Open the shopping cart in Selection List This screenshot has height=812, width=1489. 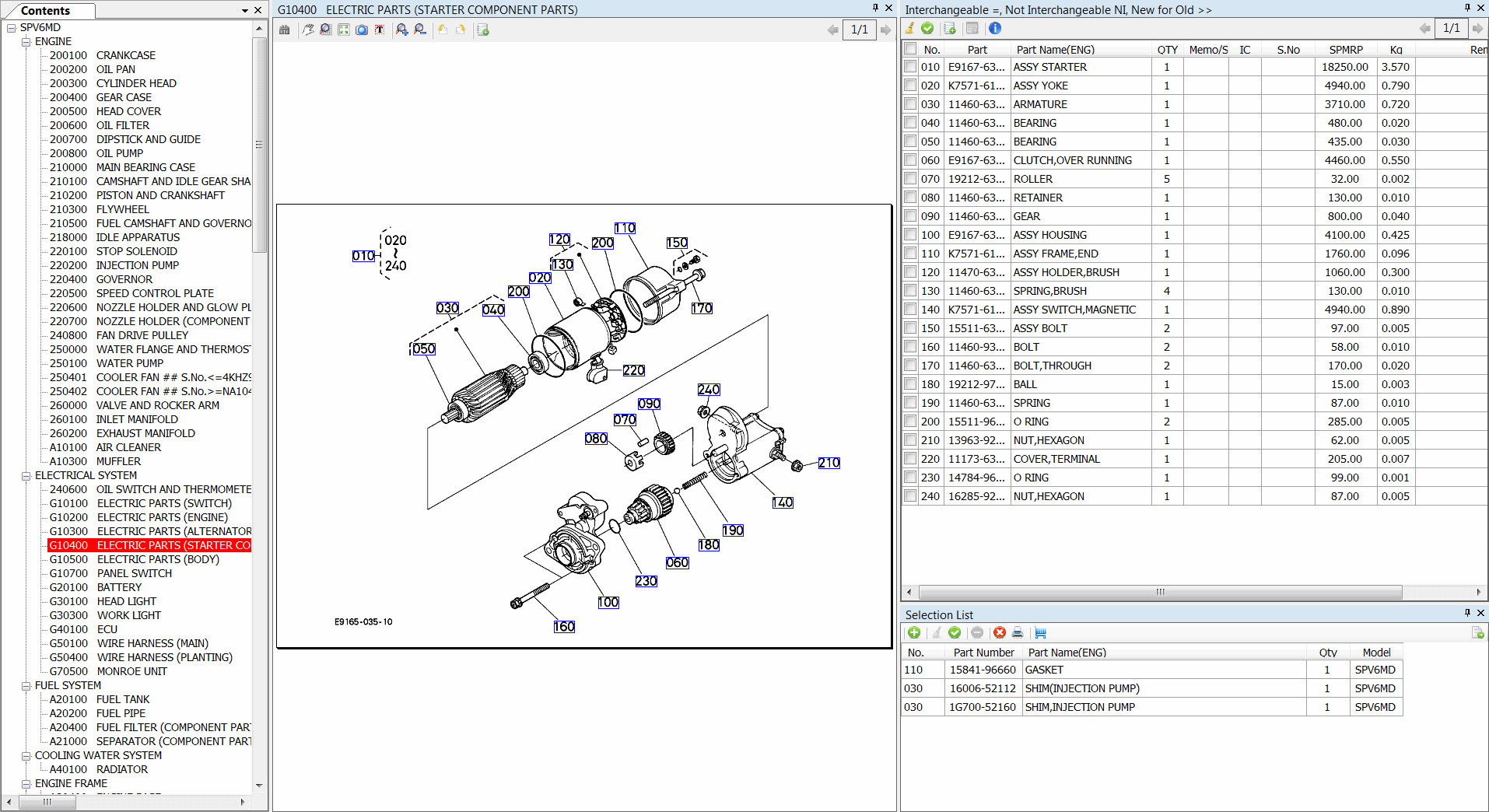point(1040,633)
